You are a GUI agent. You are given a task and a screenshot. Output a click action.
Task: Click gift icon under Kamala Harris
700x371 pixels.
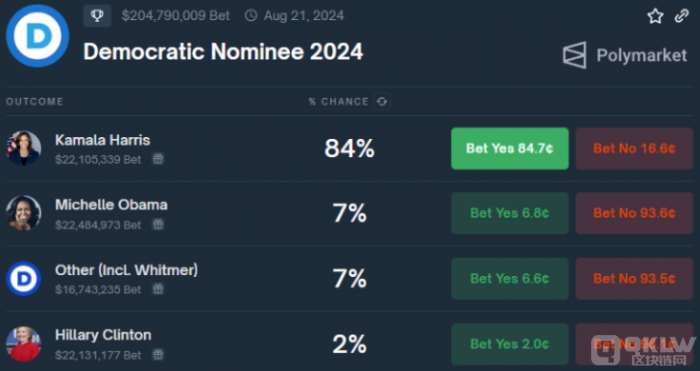158,159
